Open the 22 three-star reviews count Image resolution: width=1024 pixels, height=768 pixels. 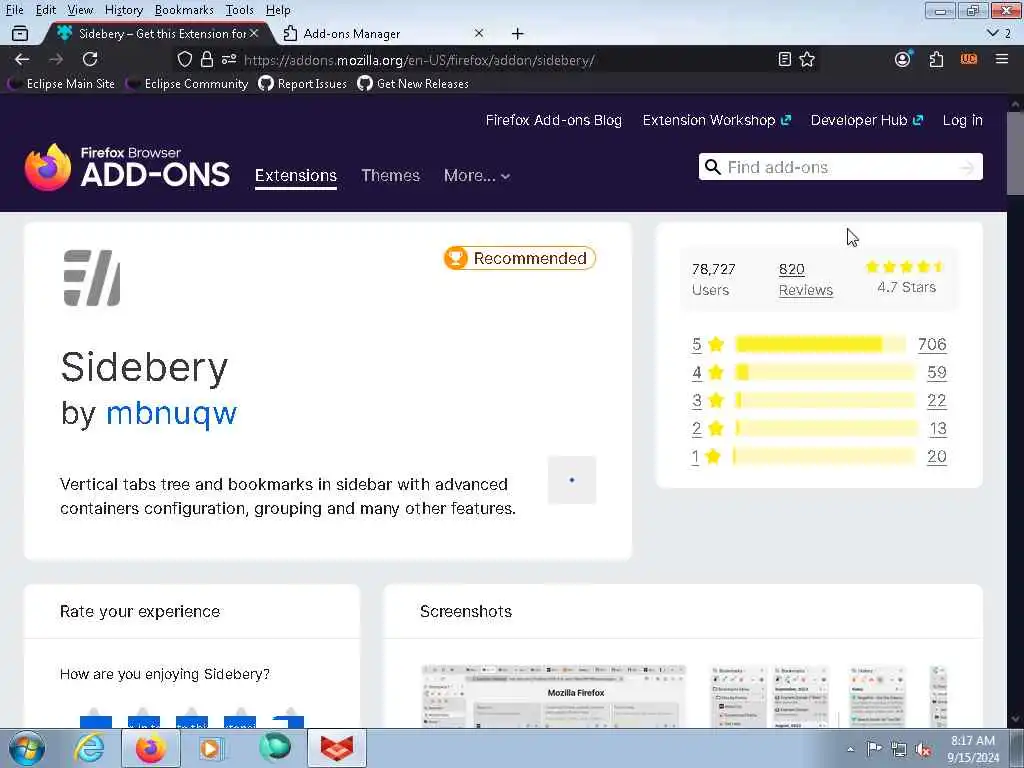936,400
